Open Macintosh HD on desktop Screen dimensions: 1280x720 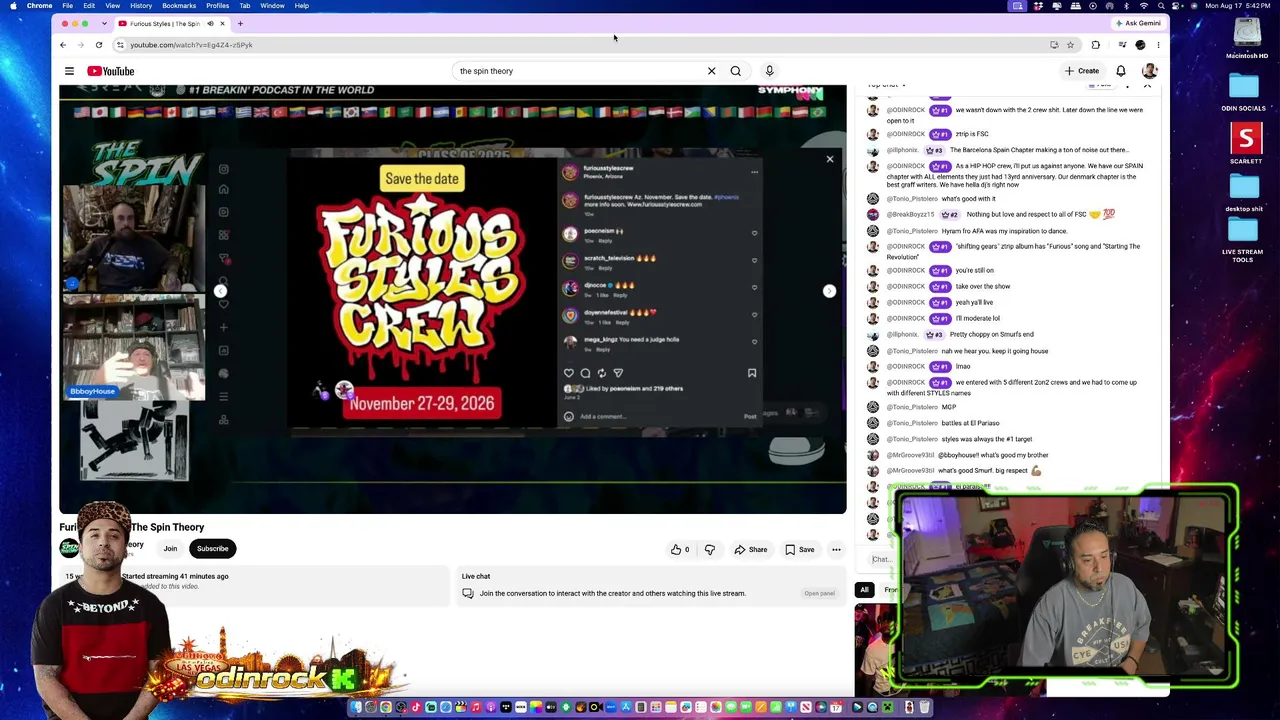[x=1246, y=38]
